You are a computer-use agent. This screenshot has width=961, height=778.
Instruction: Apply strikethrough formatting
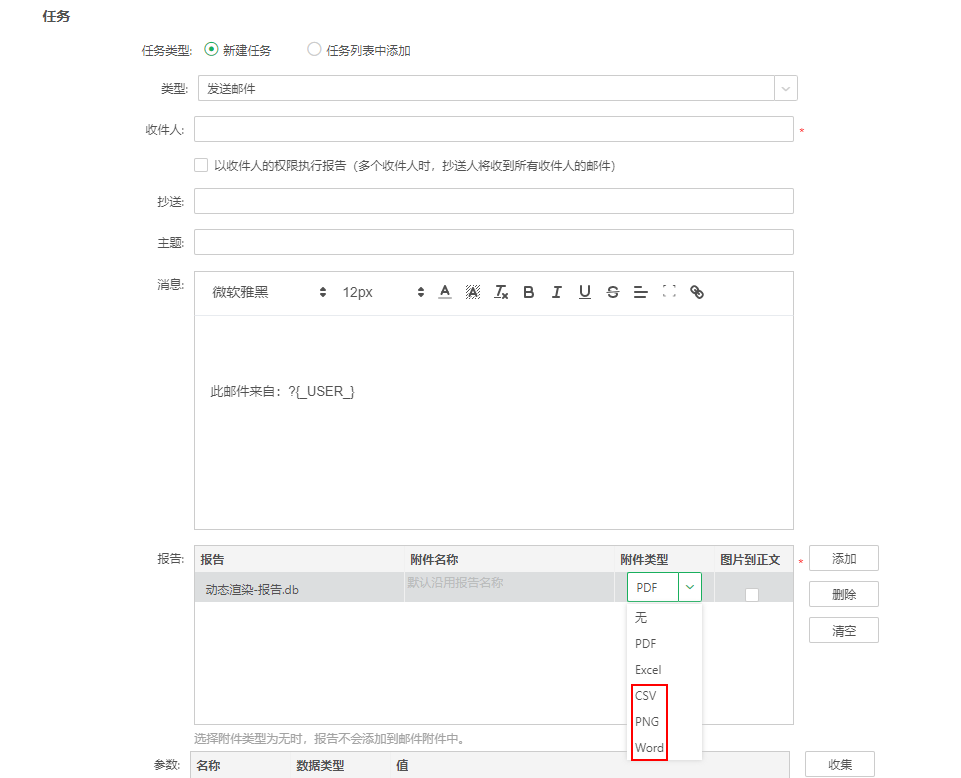pos(613,291)
